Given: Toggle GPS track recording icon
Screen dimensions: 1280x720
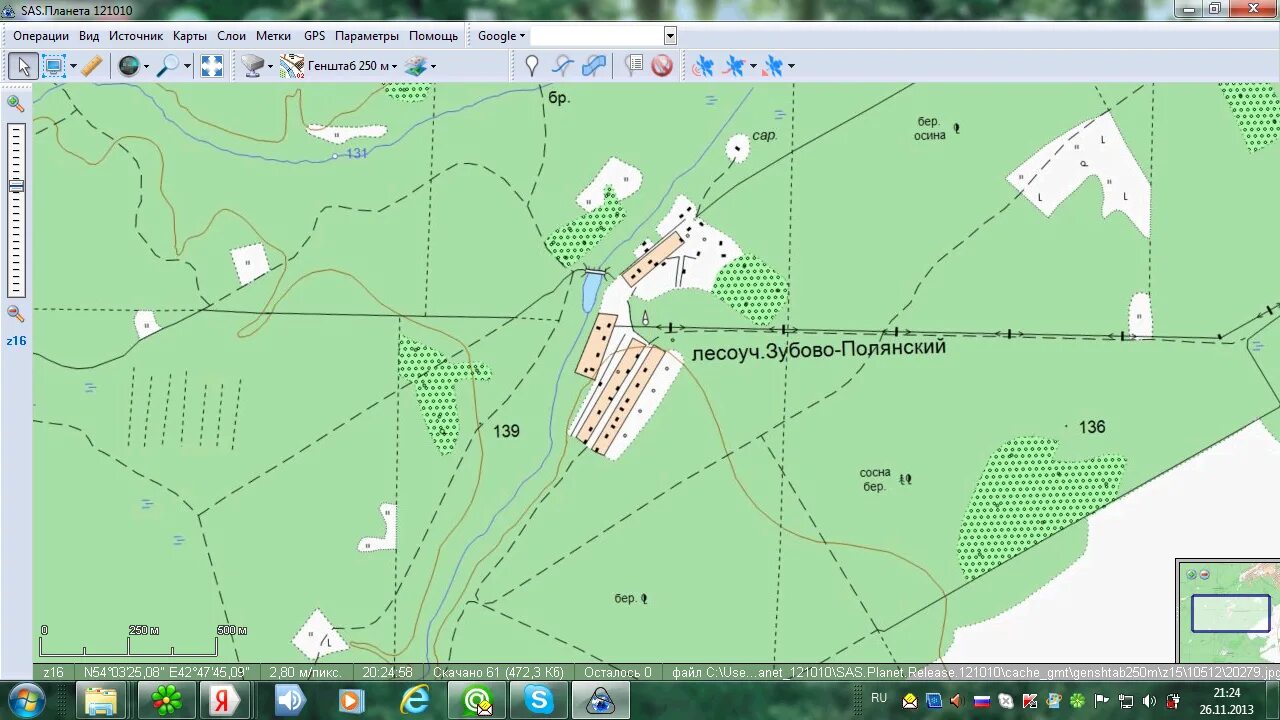Looking at the screenshot, I should point(735,66).
